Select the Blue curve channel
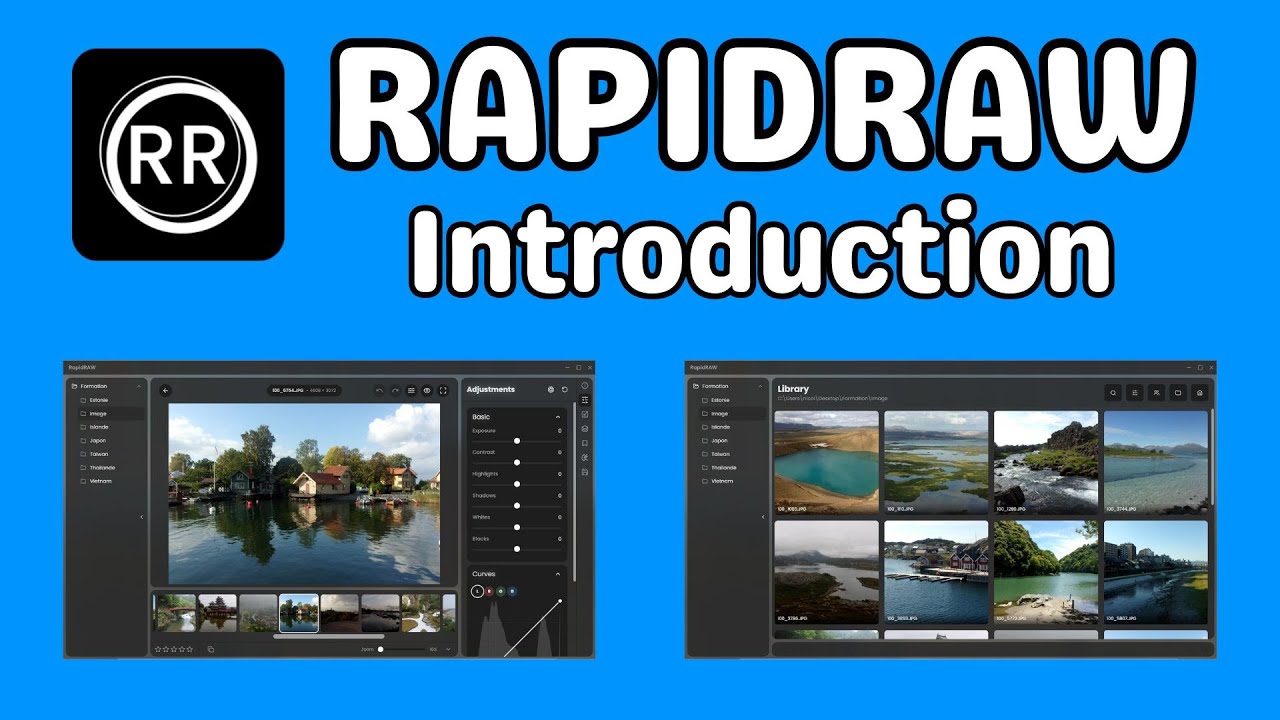This screenshot has height=720, width=1280. tap(513, 591)
